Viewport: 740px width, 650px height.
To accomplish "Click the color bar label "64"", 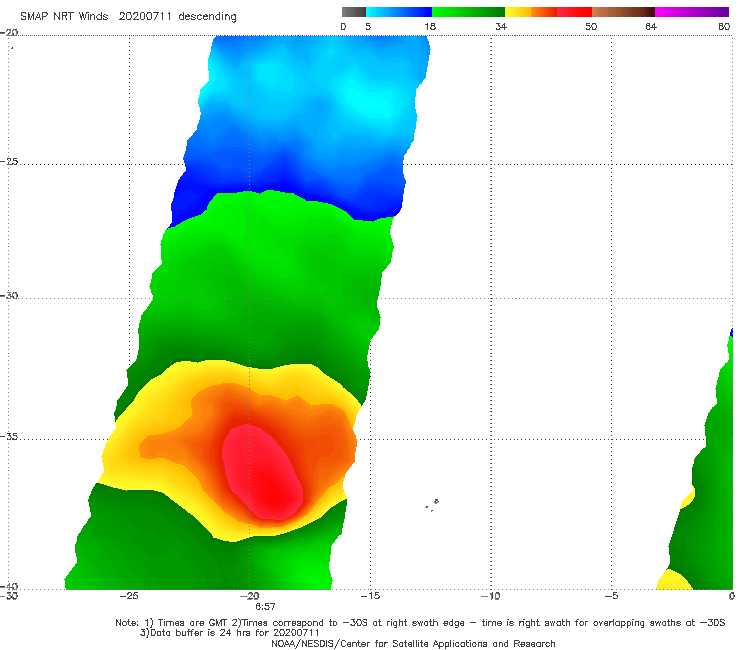I will [651, 27].
